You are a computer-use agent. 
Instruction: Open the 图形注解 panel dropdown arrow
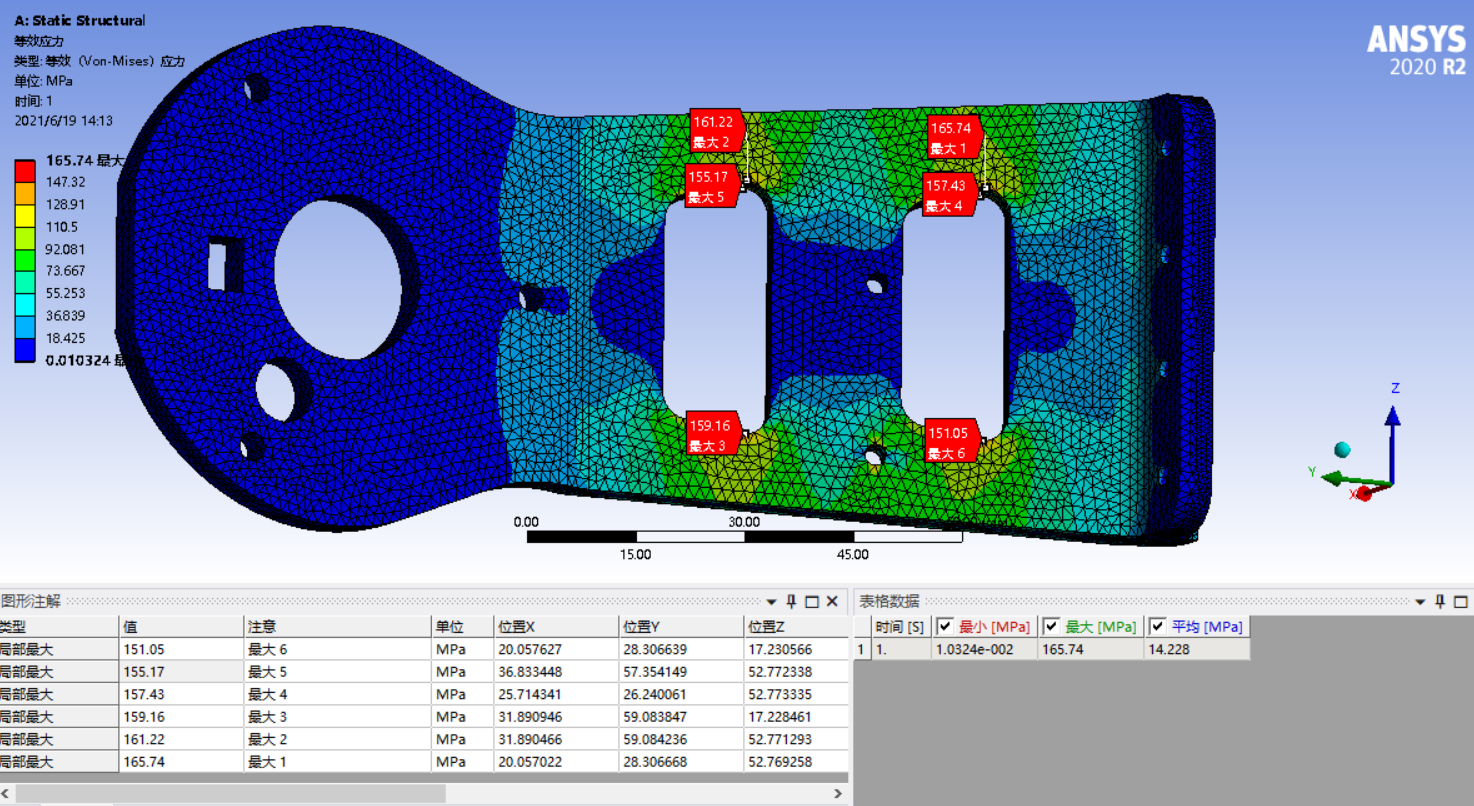(x=771, y=602)
